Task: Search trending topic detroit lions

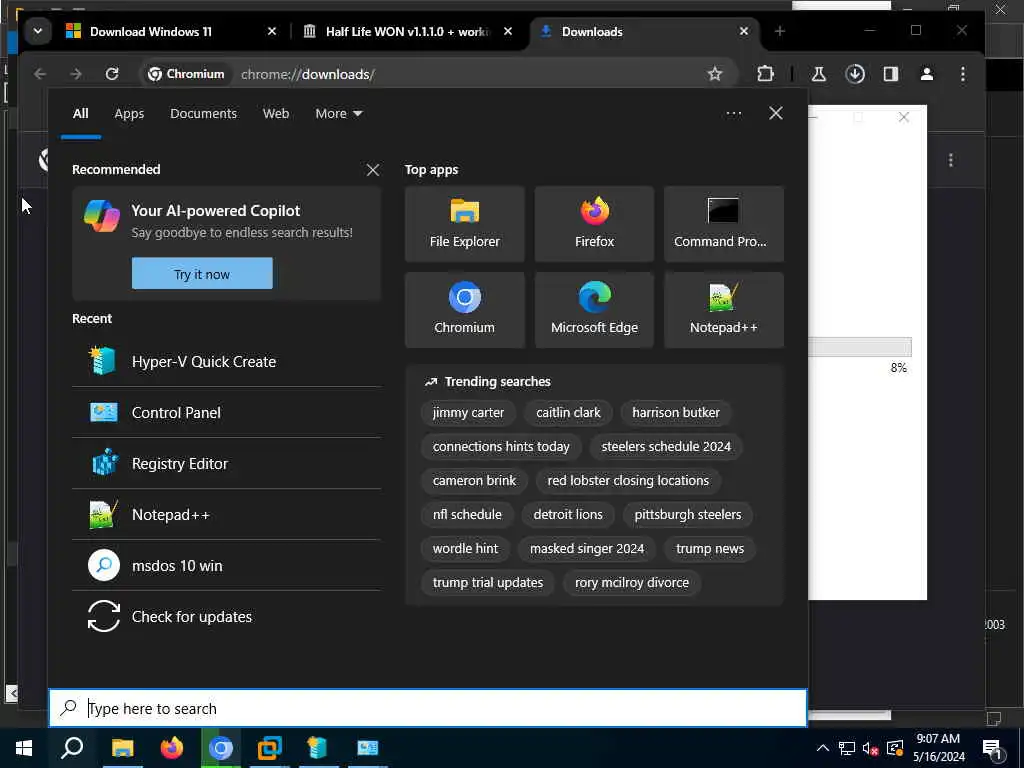Action: [x=568, y=515]
